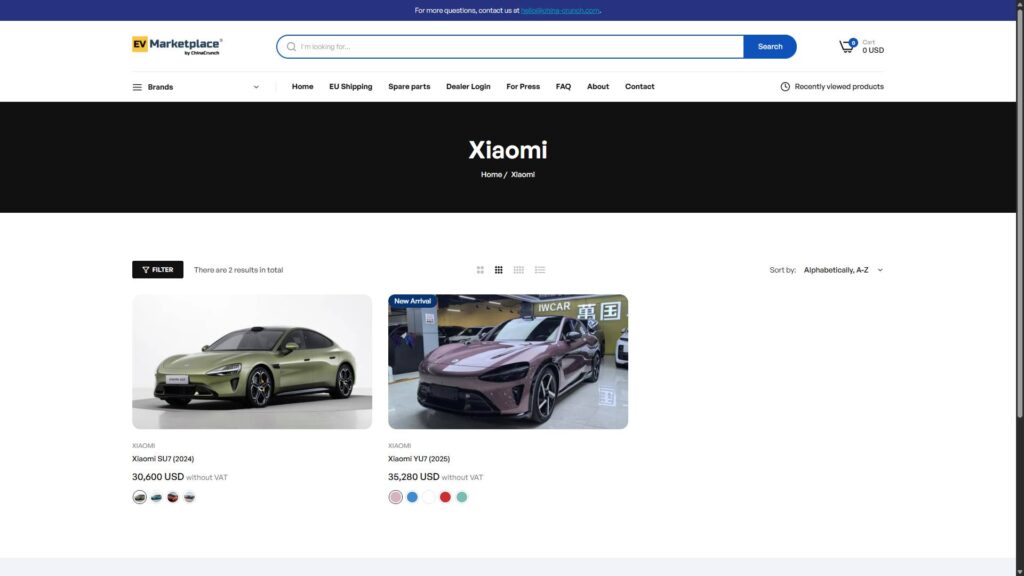Image resolution: width=1024 pixels, height=576 pixels.
Task: Click XIAOMI brand label above SU7
Action: (144, 446)
